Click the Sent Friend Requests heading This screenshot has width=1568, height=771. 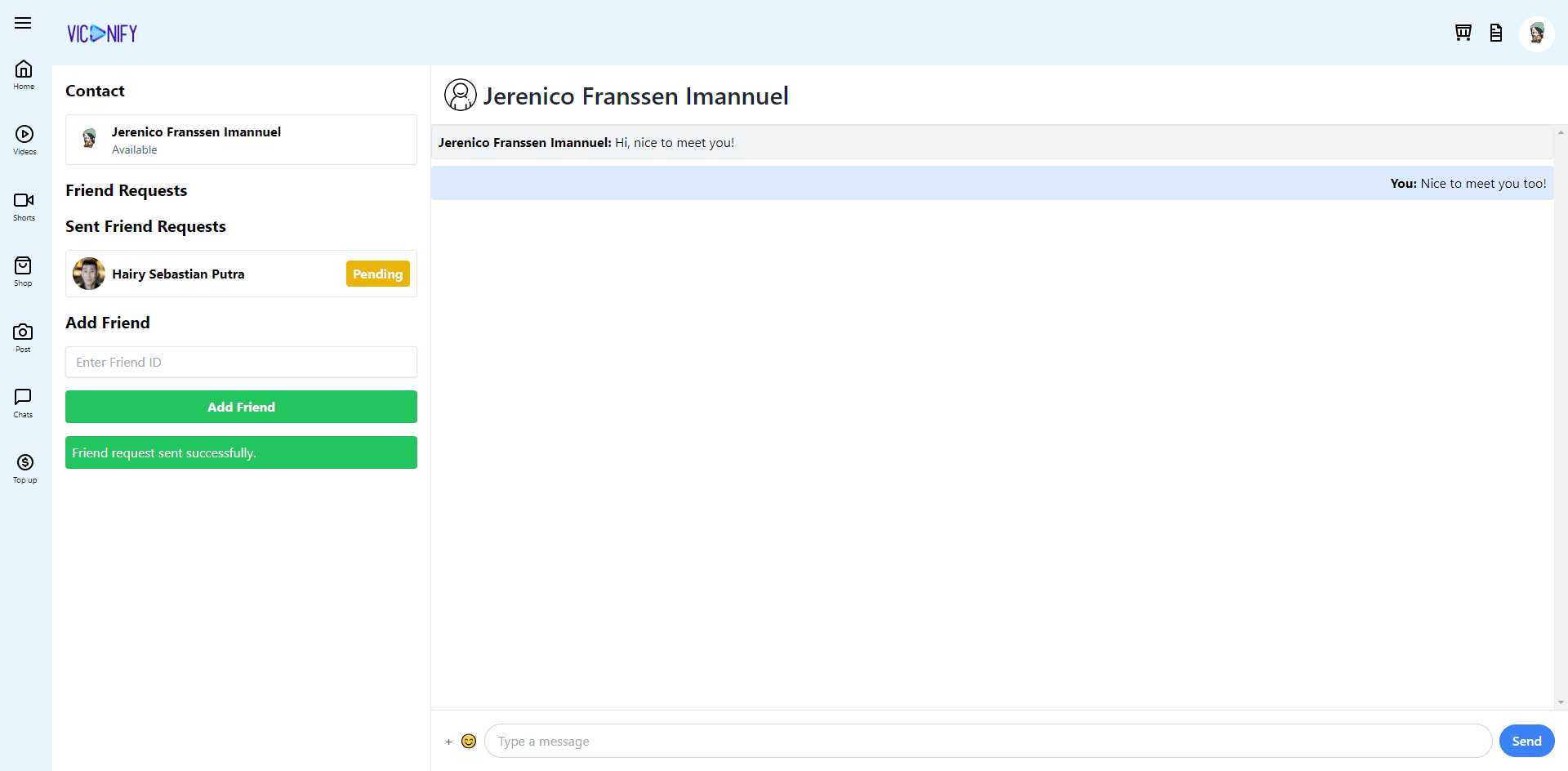[145, 226]
